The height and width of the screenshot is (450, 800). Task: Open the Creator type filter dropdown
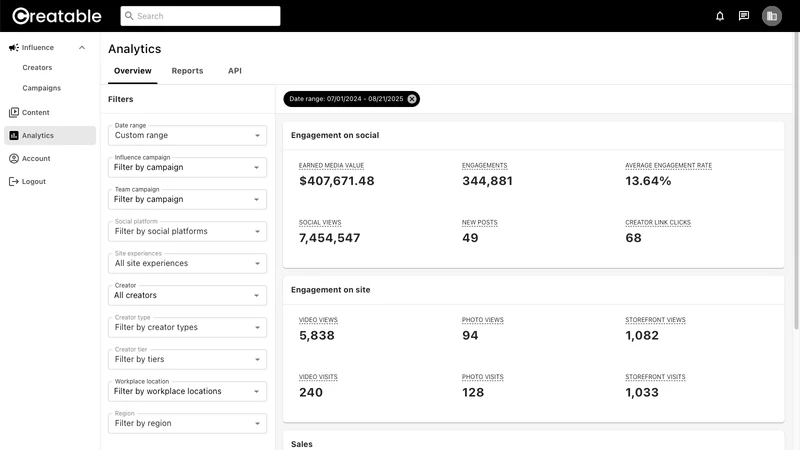(x=187, y=328)
